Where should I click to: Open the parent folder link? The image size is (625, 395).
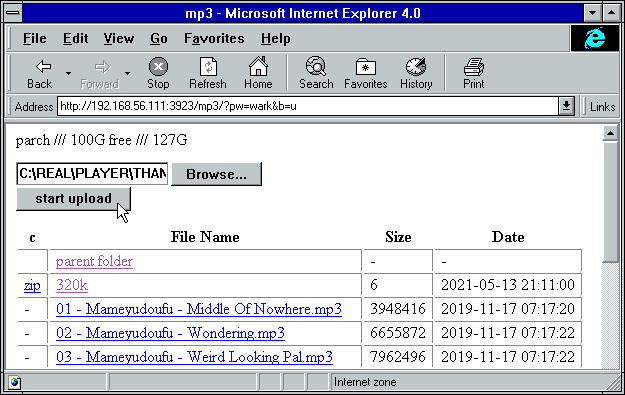coord(94,261)
